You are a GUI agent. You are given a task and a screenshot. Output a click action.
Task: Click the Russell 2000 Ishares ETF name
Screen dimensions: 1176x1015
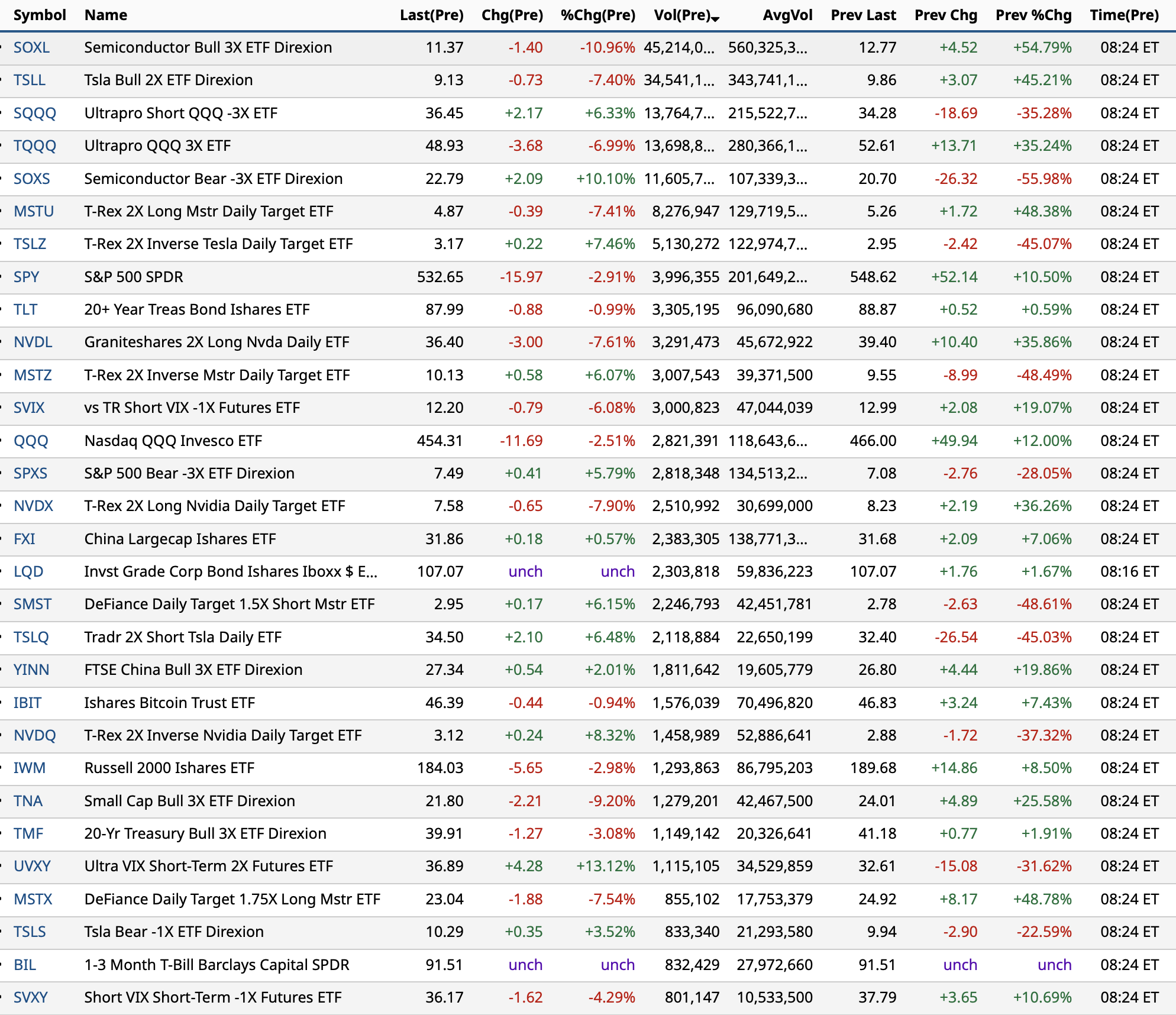tap(169, 768)
